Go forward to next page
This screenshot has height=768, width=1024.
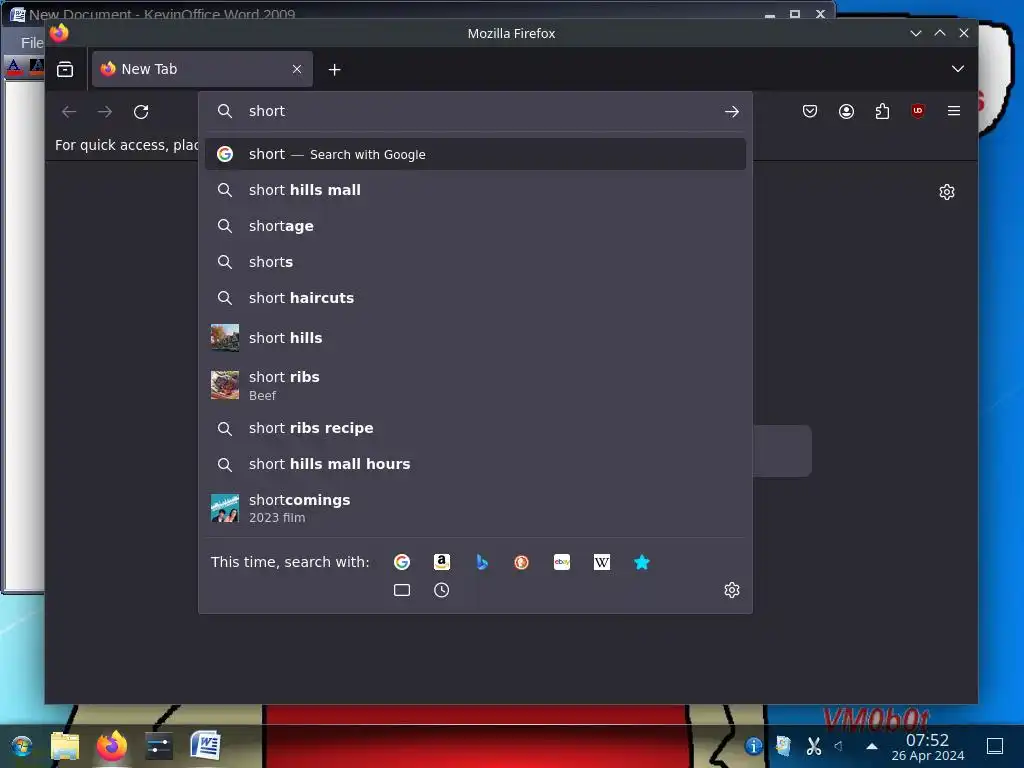pyautogui.click(x=104, y=112)
